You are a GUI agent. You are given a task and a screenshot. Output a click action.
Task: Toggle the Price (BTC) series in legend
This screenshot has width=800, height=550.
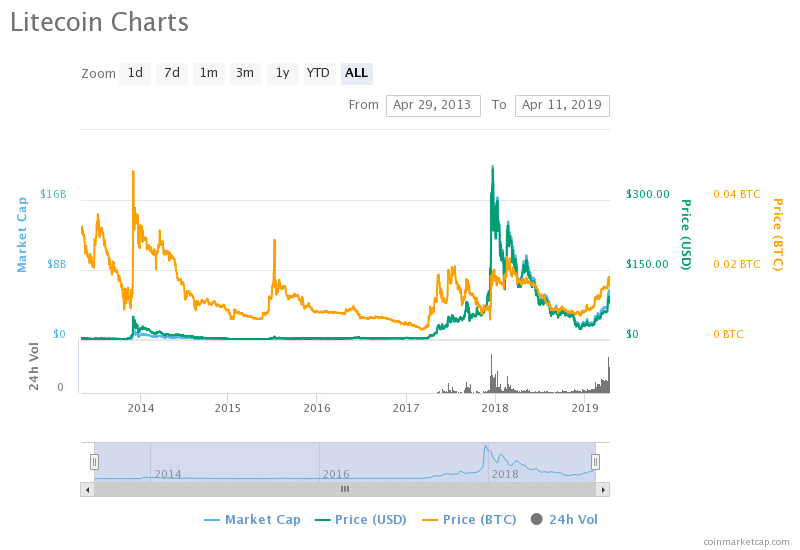[469, 519]
